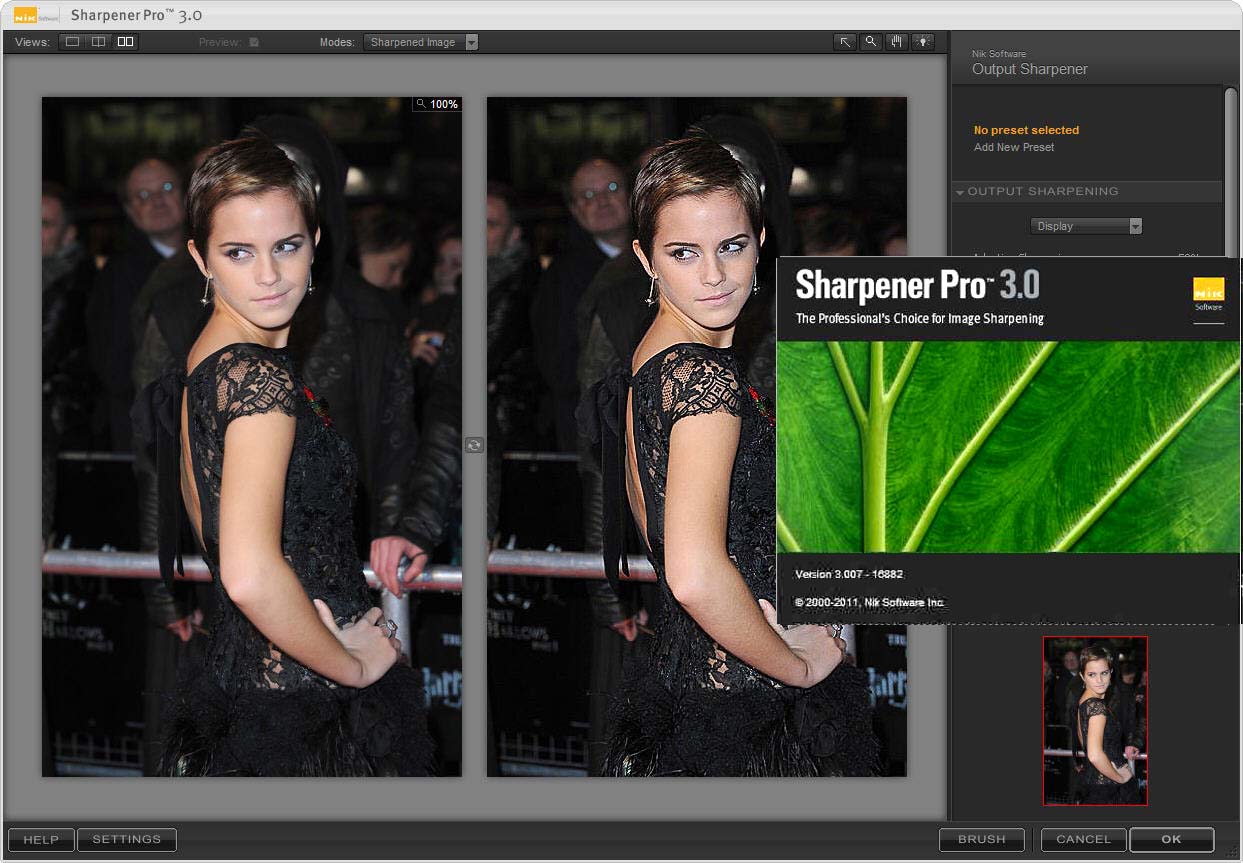Viewport: 1243px width, 863px height.
Task: Toggle the background color lightbulb
Action: (922, 42)
